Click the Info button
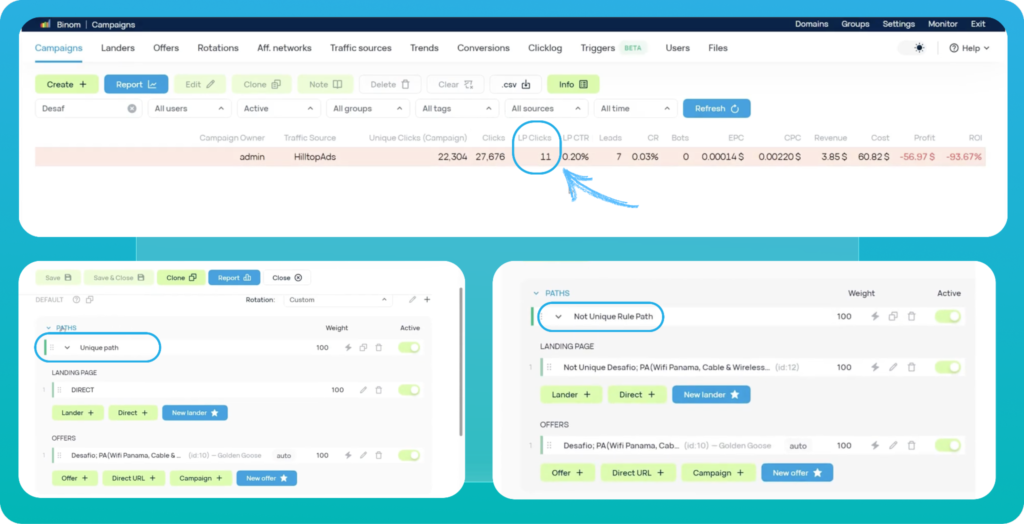 (573, 84)
